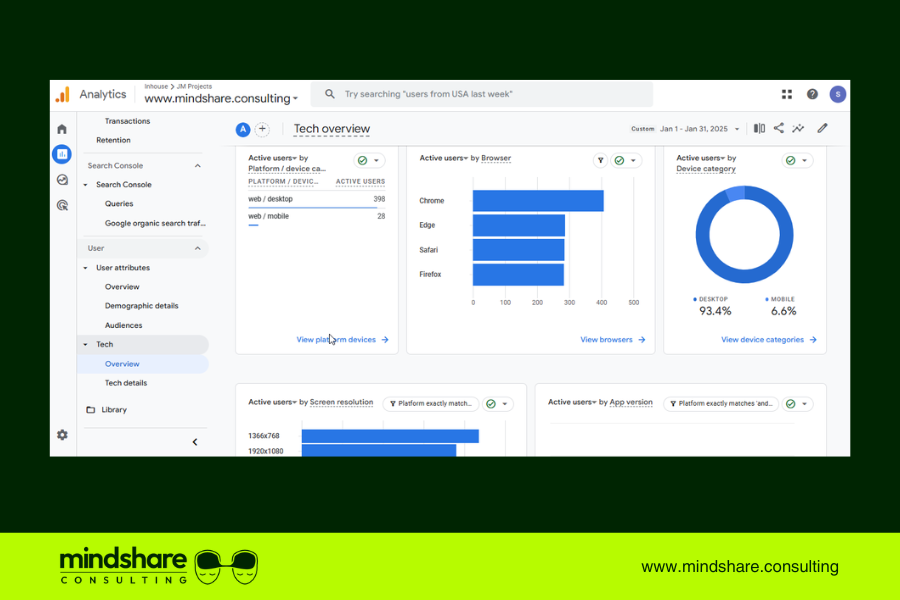Open Retention report in sidebar
Viewport: 900px width, 600px height.
[x=113, y=140]
